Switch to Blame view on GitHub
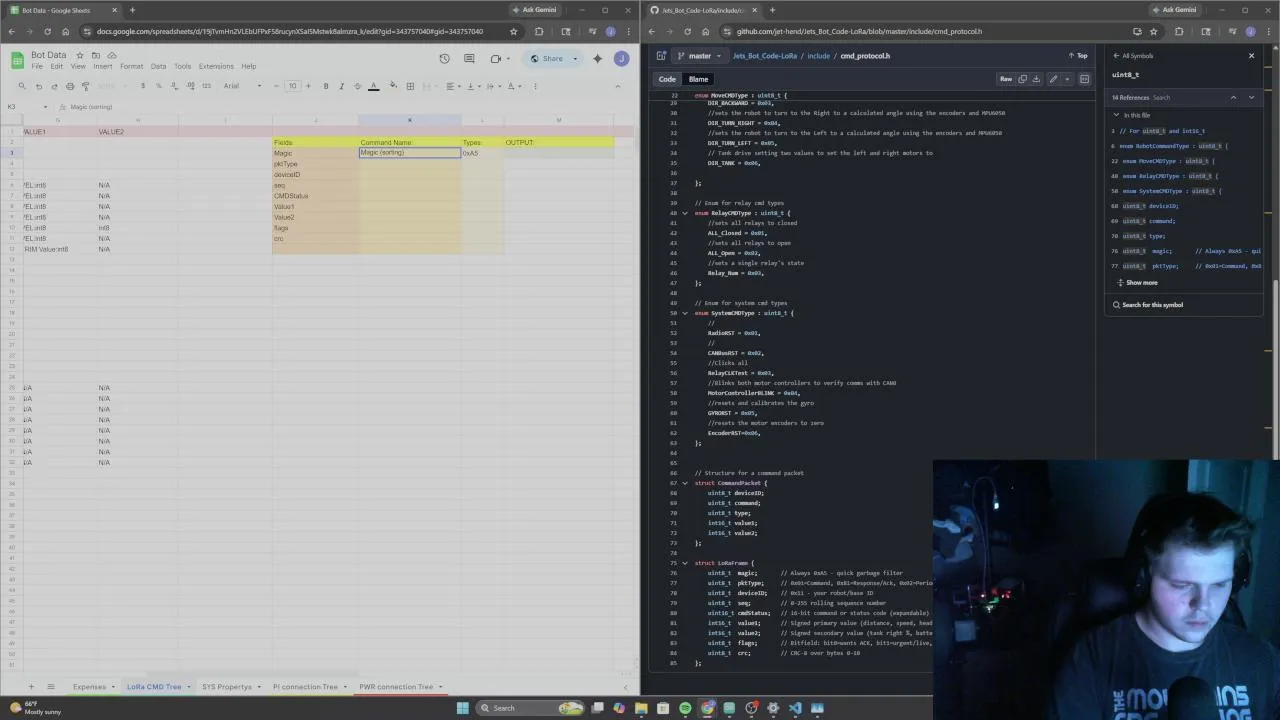This screenshot has height=720, width=1280. (698, 79)
